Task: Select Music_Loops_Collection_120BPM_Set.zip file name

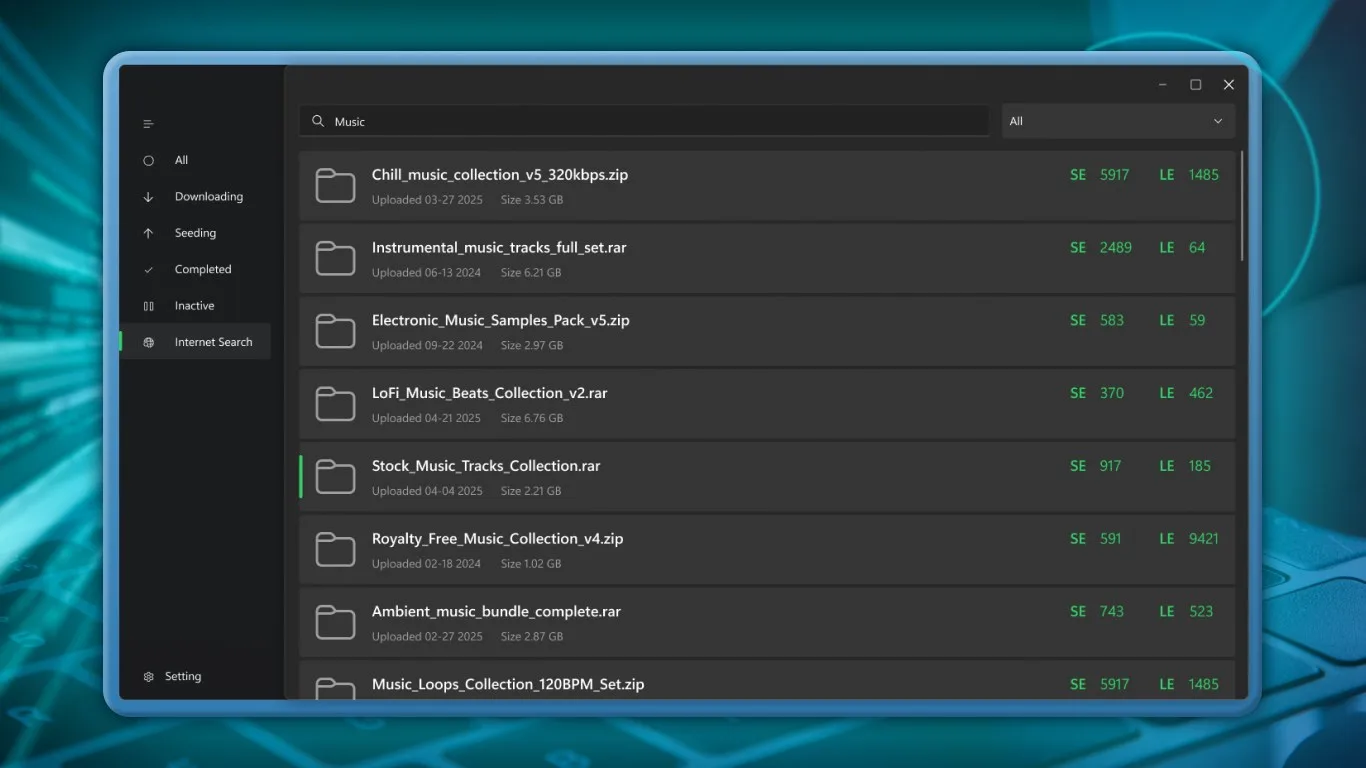Action: coord(508,685)
